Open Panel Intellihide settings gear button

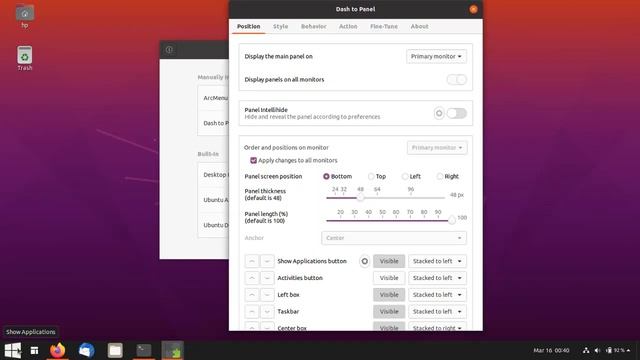click(x=439, y=113)
